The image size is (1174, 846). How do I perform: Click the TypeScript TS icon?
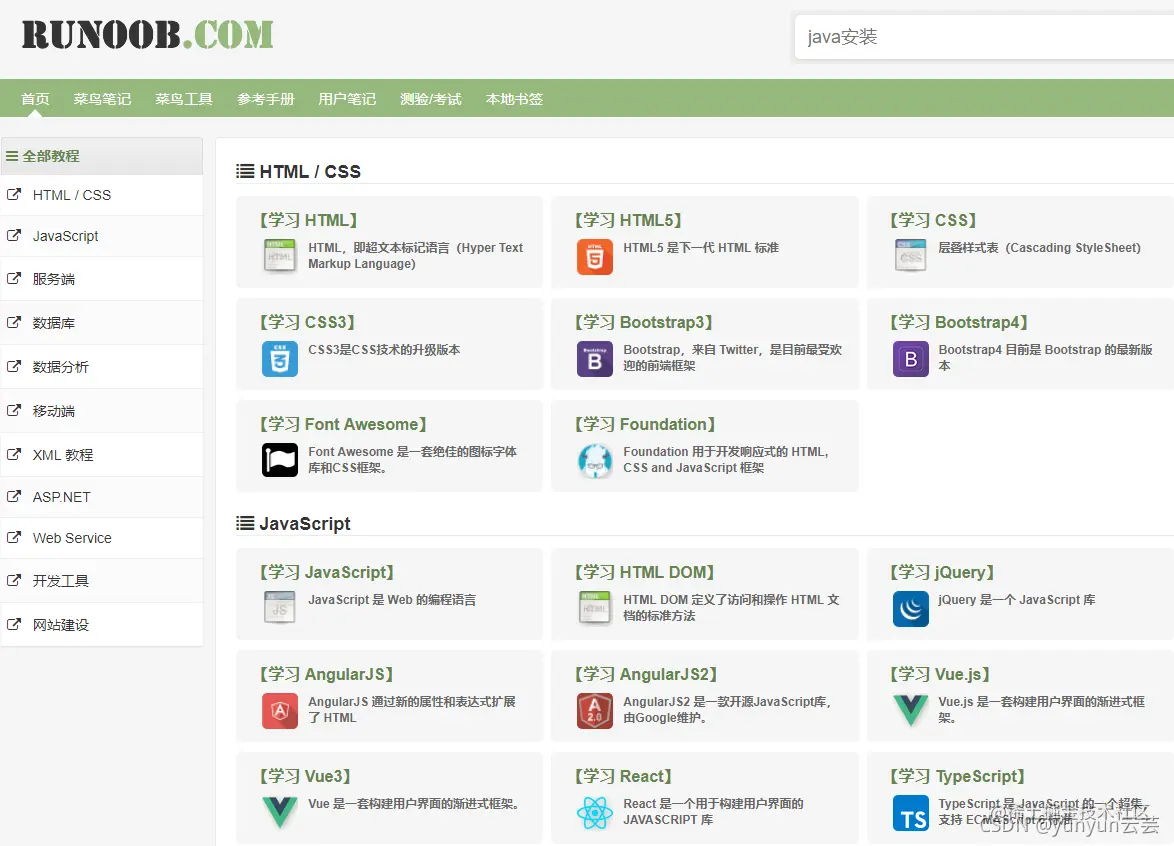pos(910,813)
